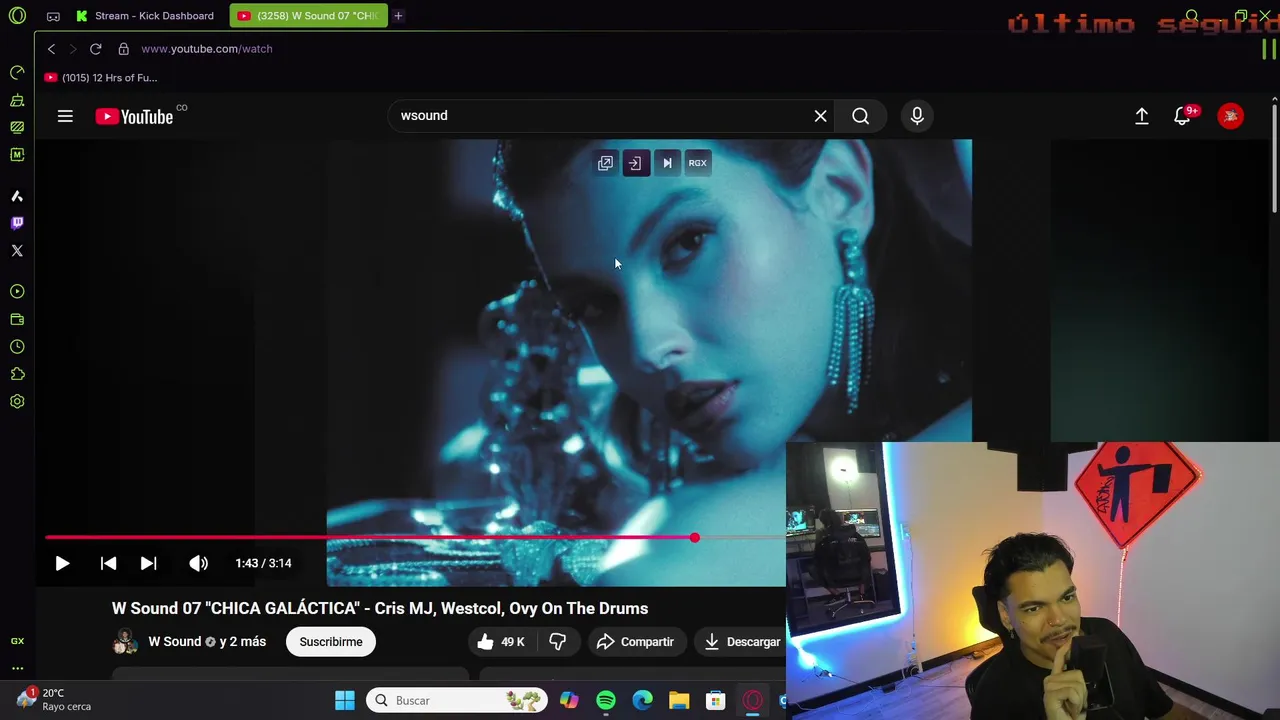Start voice search with microphone
This screenshot has width=1280, height=720.
tap(917, 116)
